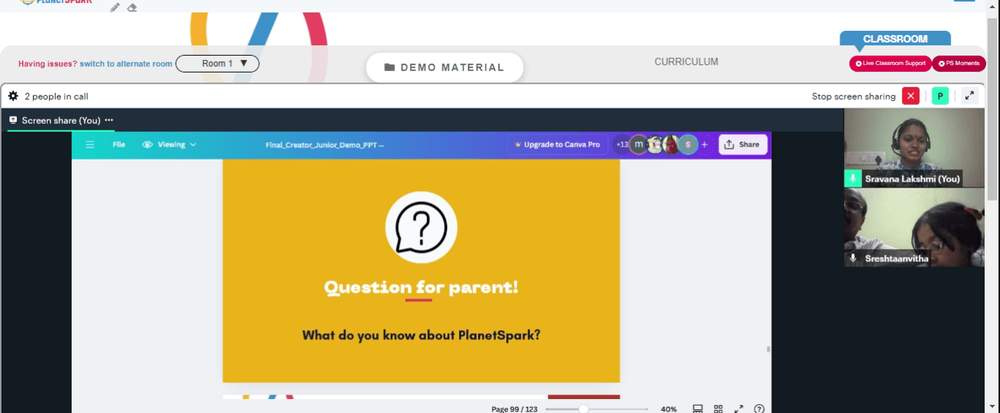Click 'What do you know about PlanetSpark?' text
Viewport: 1000px width, 413px height.
click(x=421, y=335)
